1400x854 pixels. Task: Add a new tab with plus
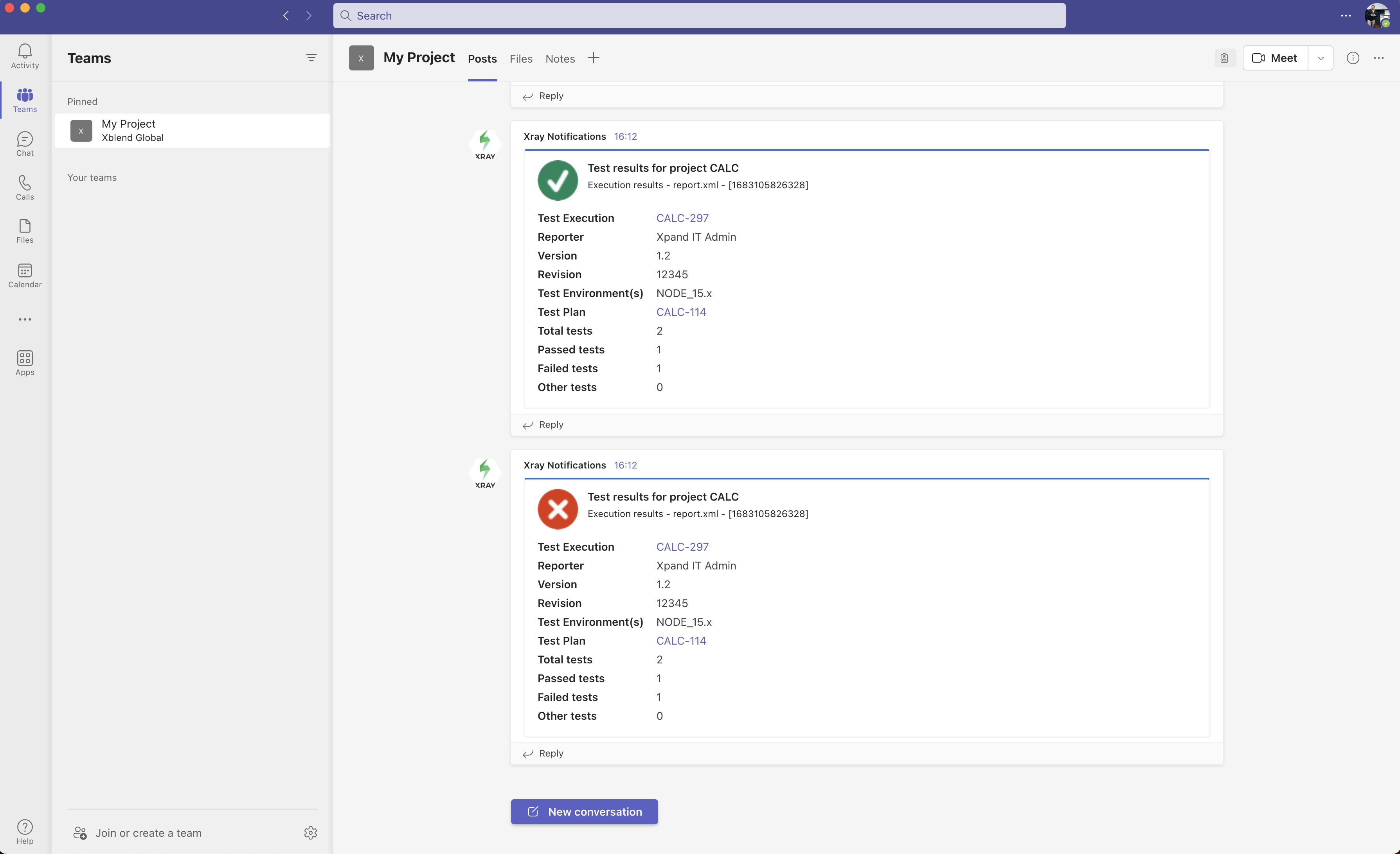click(x=593, y=58)
